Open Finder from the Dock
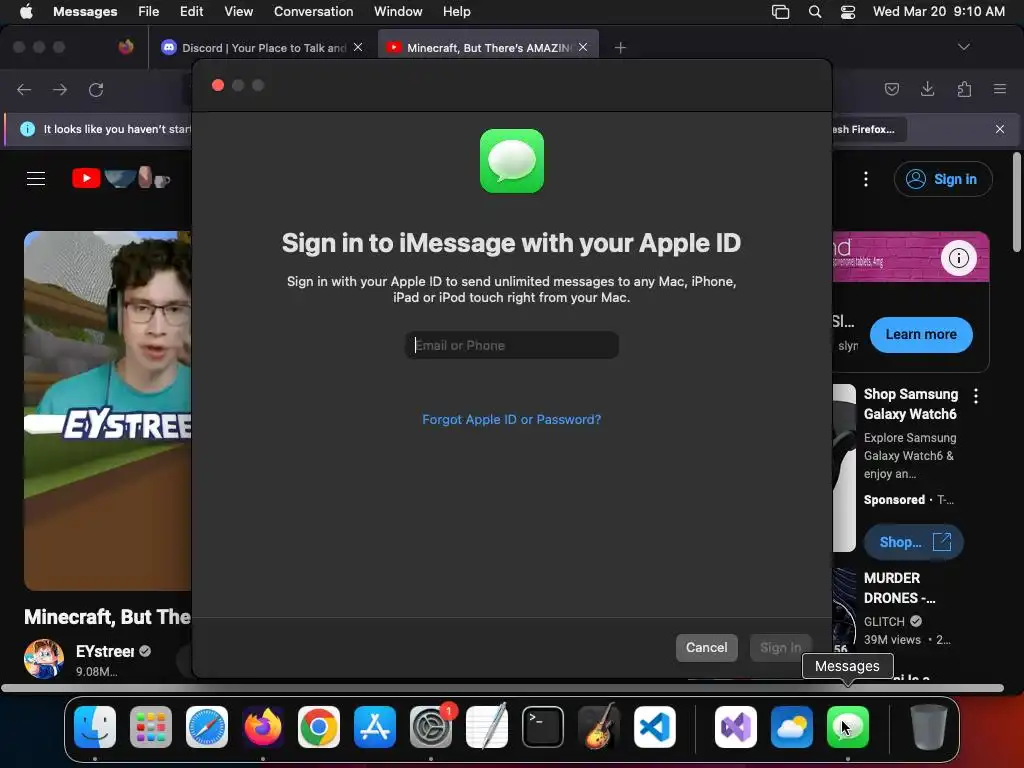This screenshot has height=768, width=1024. pos(95,727)
